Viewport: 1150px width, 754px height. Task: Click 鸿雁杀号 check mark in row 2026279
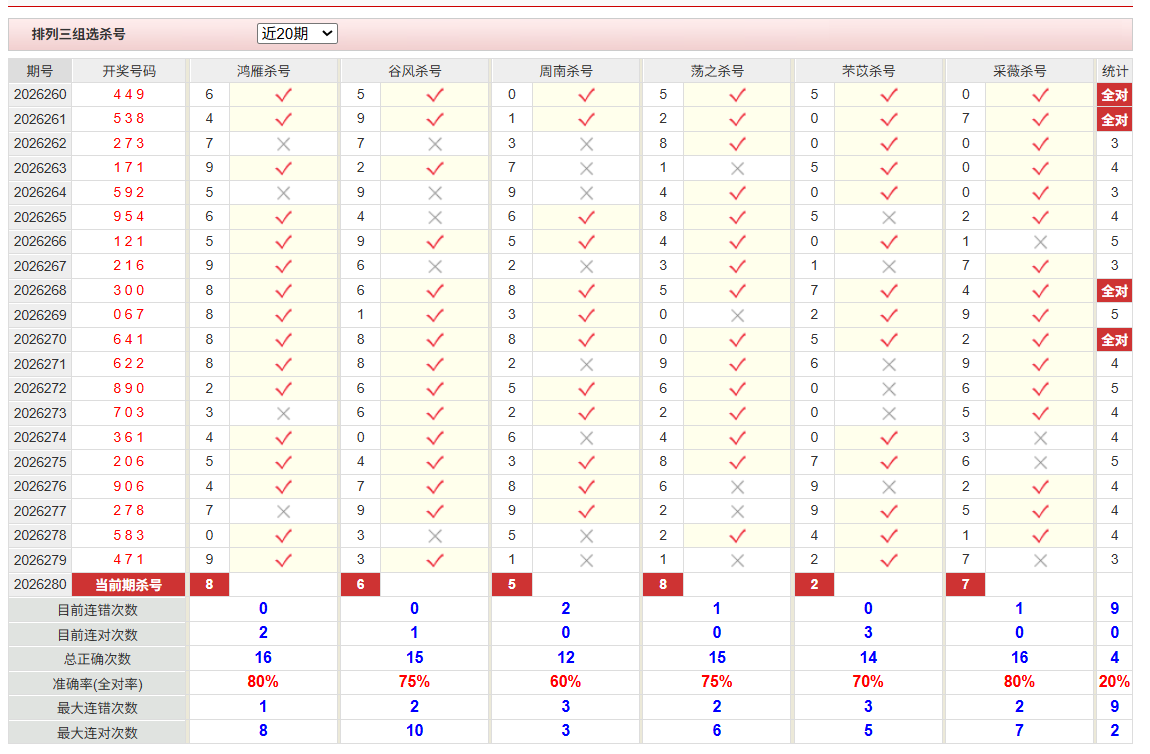(284, 560)
